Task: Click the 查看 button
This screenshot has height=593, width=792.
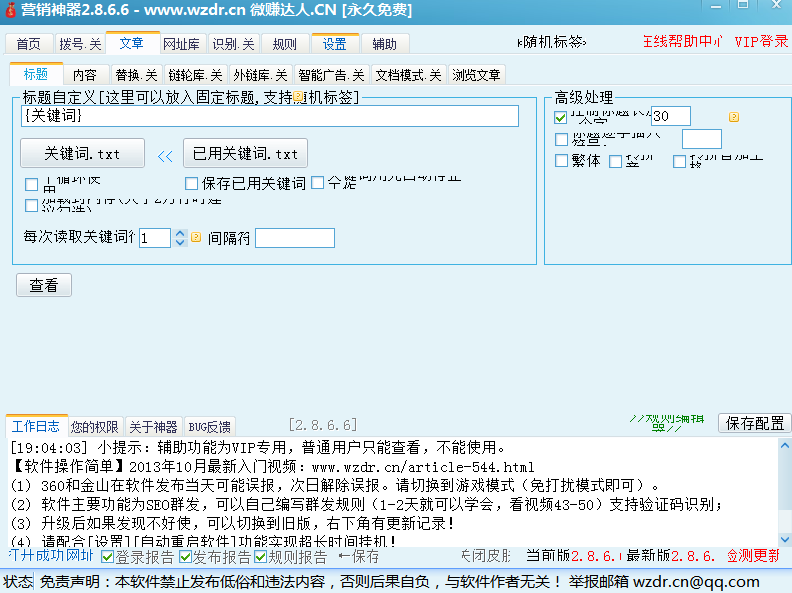Action: pyautogui.click(x=44, y=285)
